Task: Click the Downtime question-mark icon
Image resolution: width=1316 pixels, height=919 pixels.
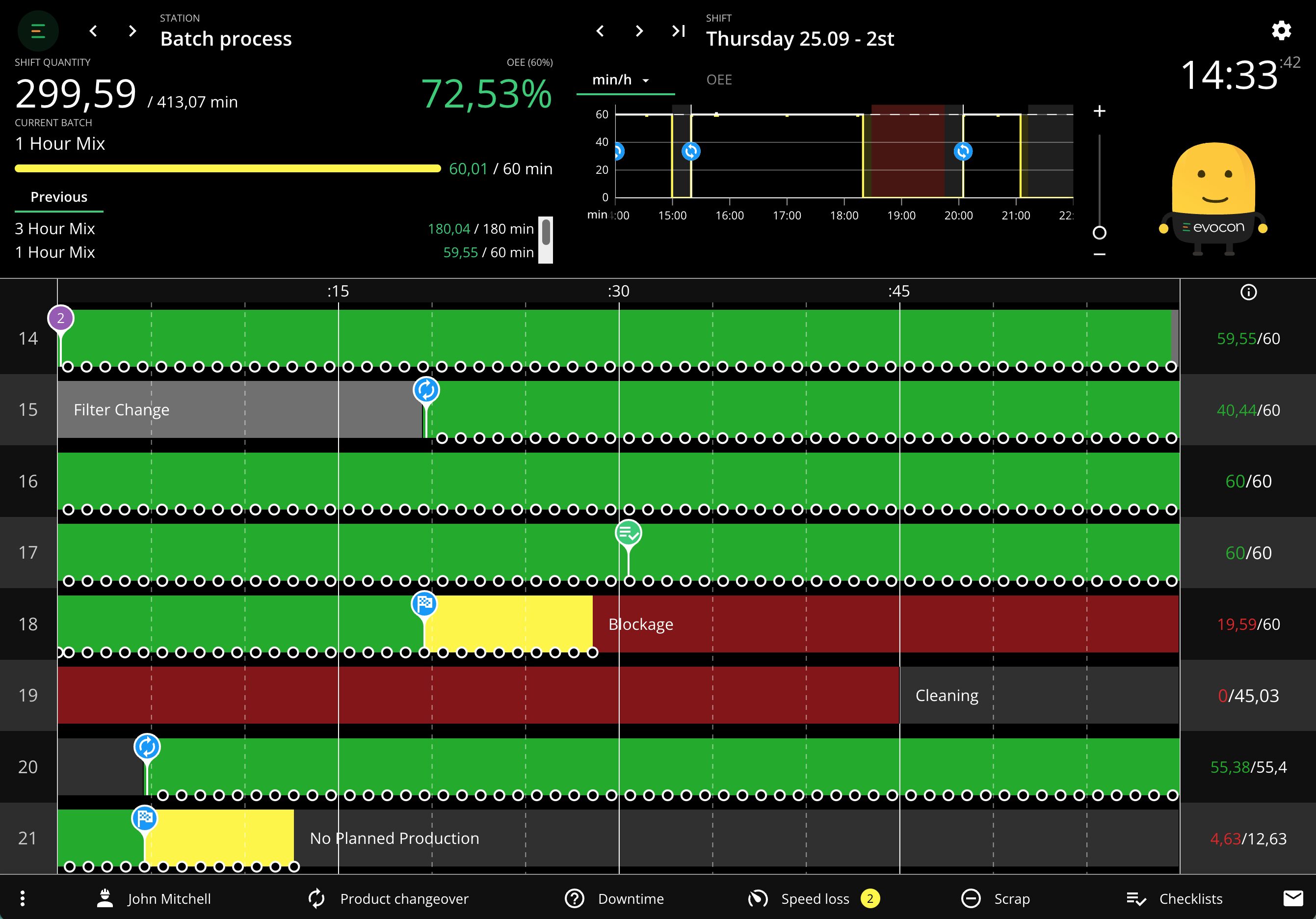Action: pos(575,898)
